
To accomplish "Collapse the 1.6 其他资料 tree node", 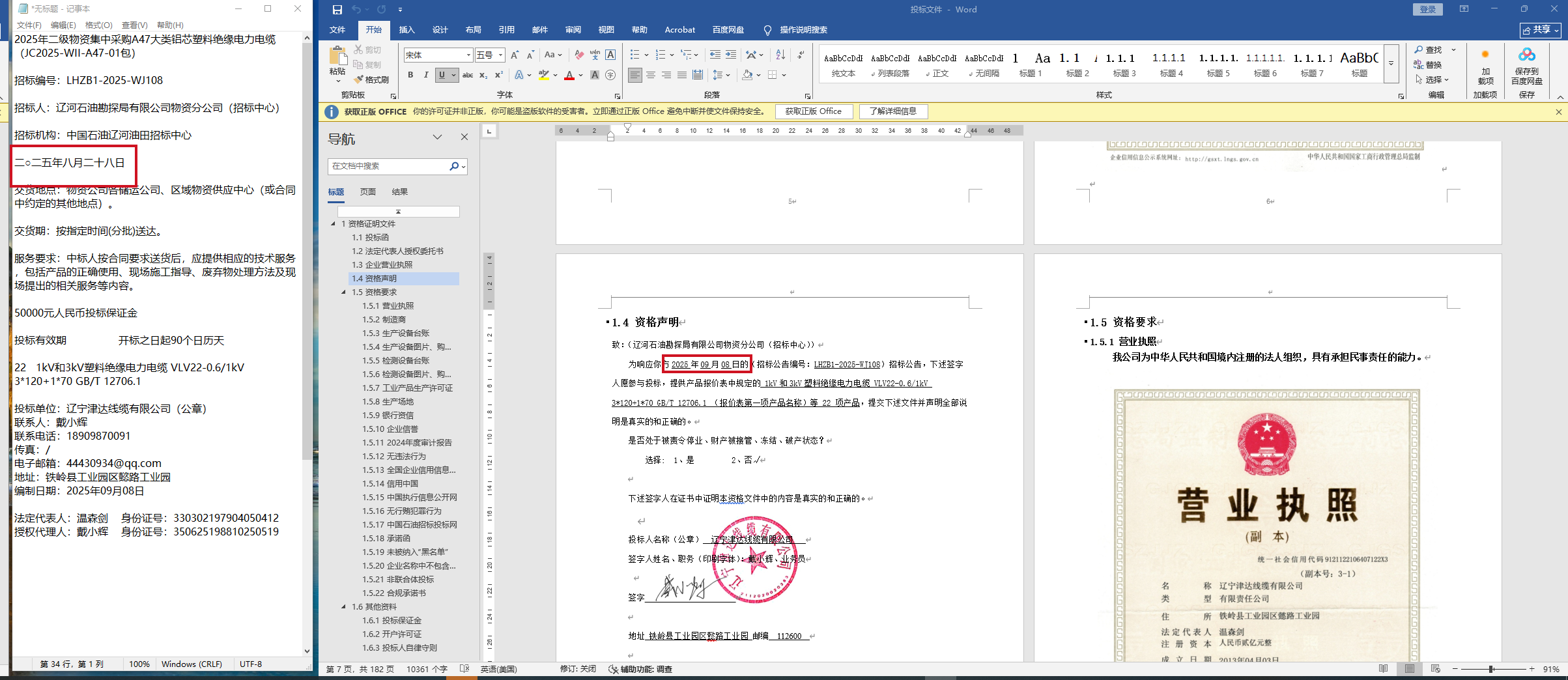I will [344, 607].
